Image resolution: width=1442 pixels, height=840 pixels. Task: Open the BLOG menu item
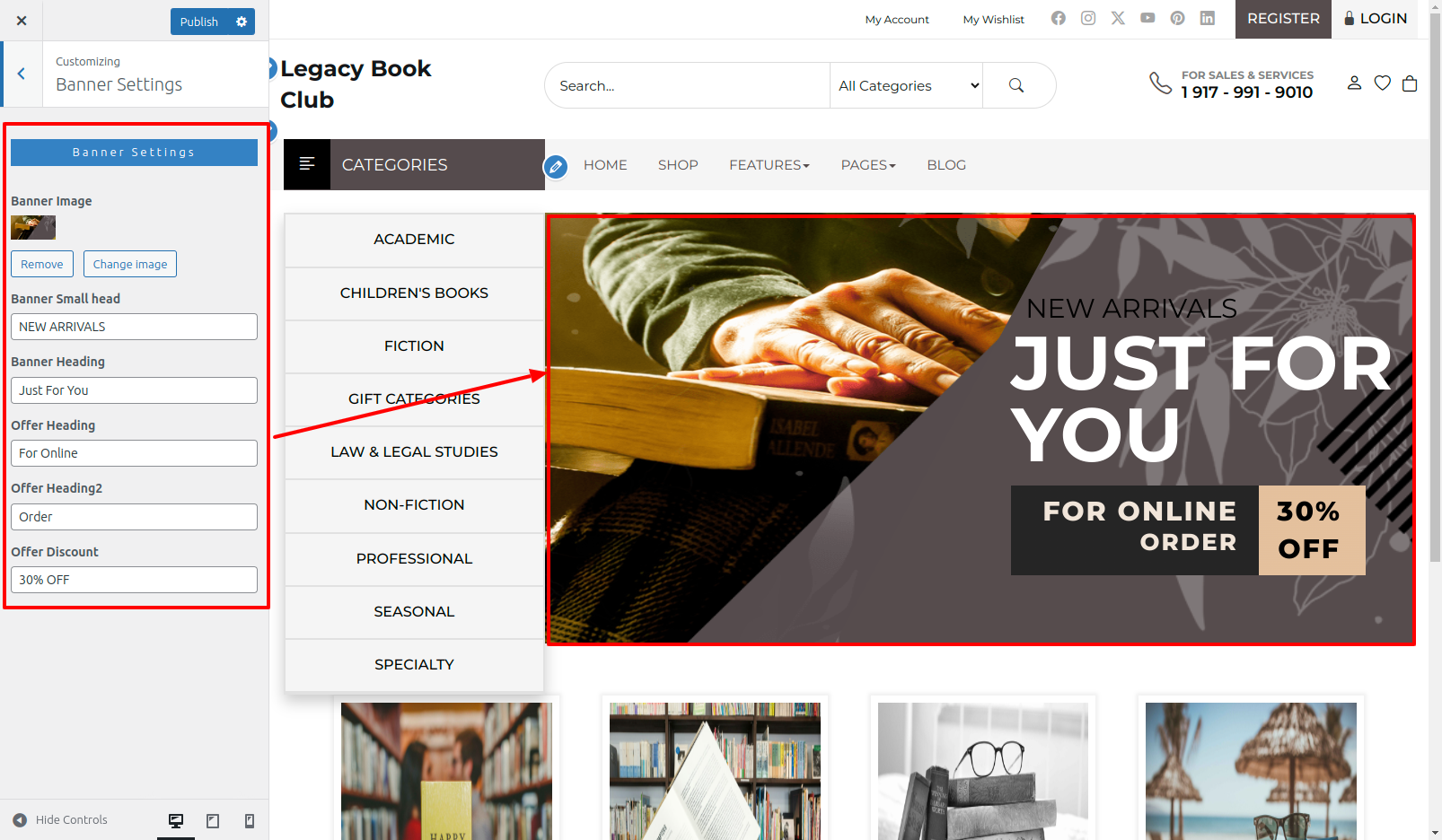[946, 165]
